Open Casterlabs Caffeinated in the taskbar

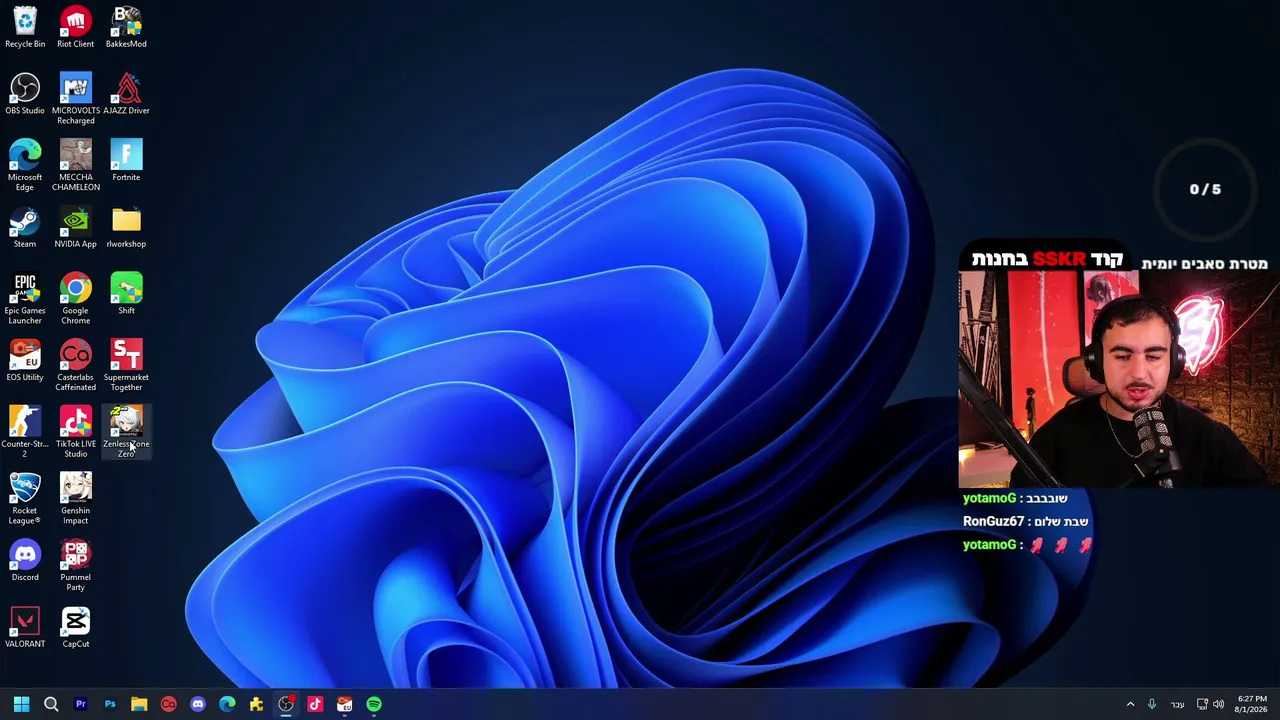pos(168,704)
